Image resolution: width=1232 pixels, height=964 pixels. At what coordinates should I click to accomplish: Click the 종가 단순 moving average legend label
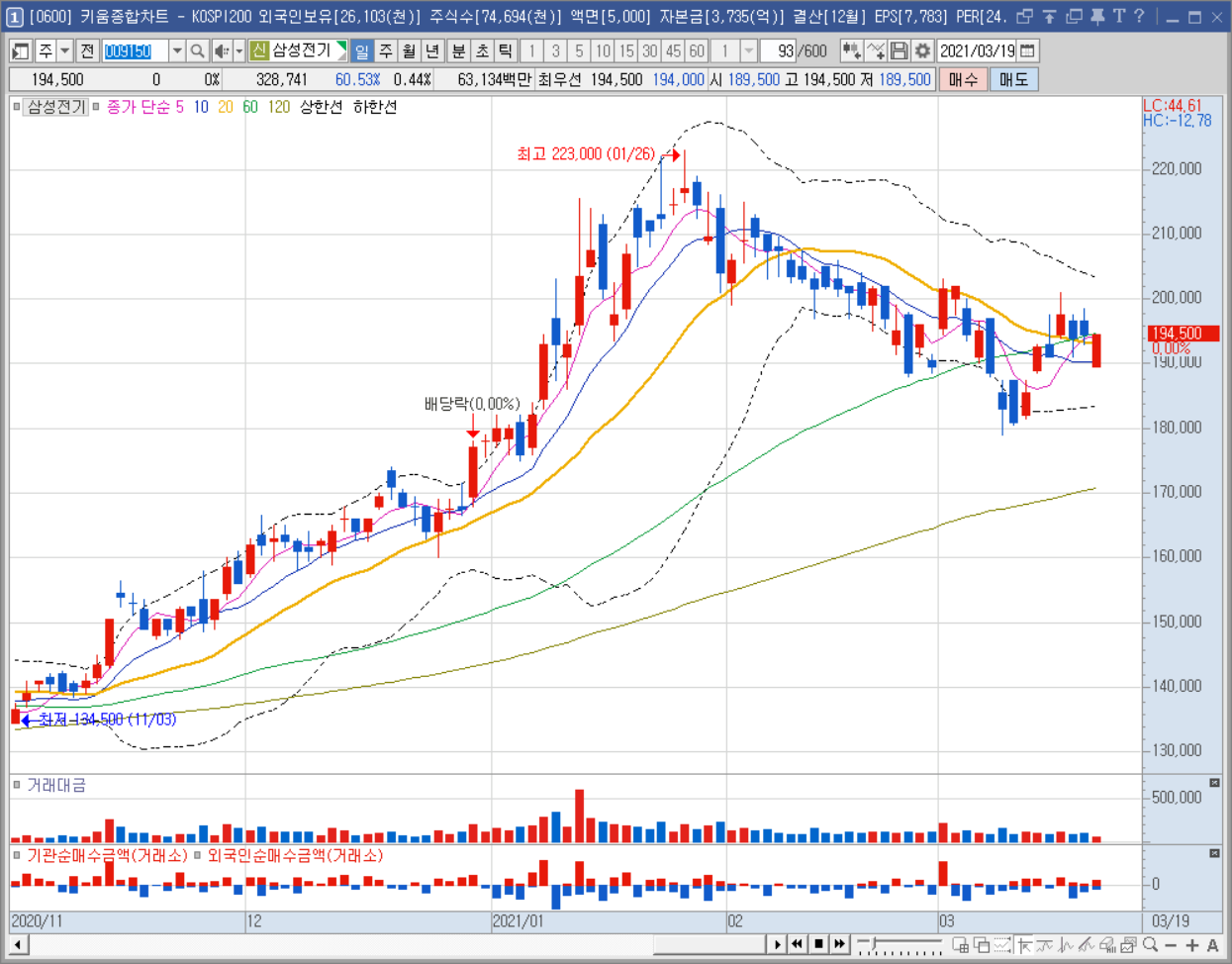(138, 107)
